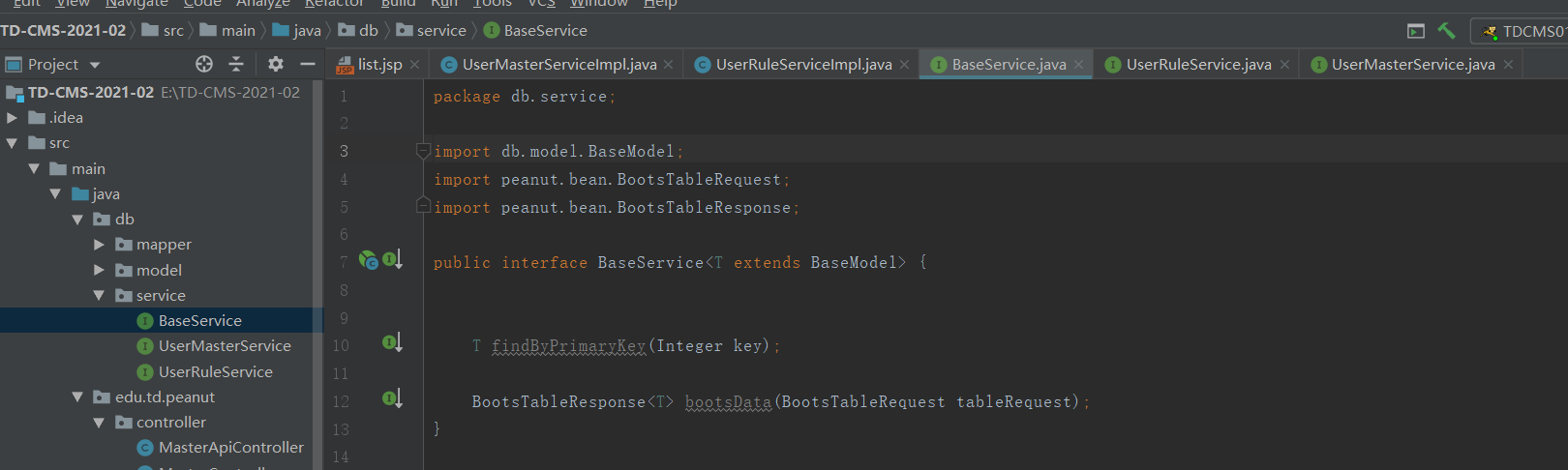
Task: Select UserRuleService in project tree
Action: click(x=204, y=371)
